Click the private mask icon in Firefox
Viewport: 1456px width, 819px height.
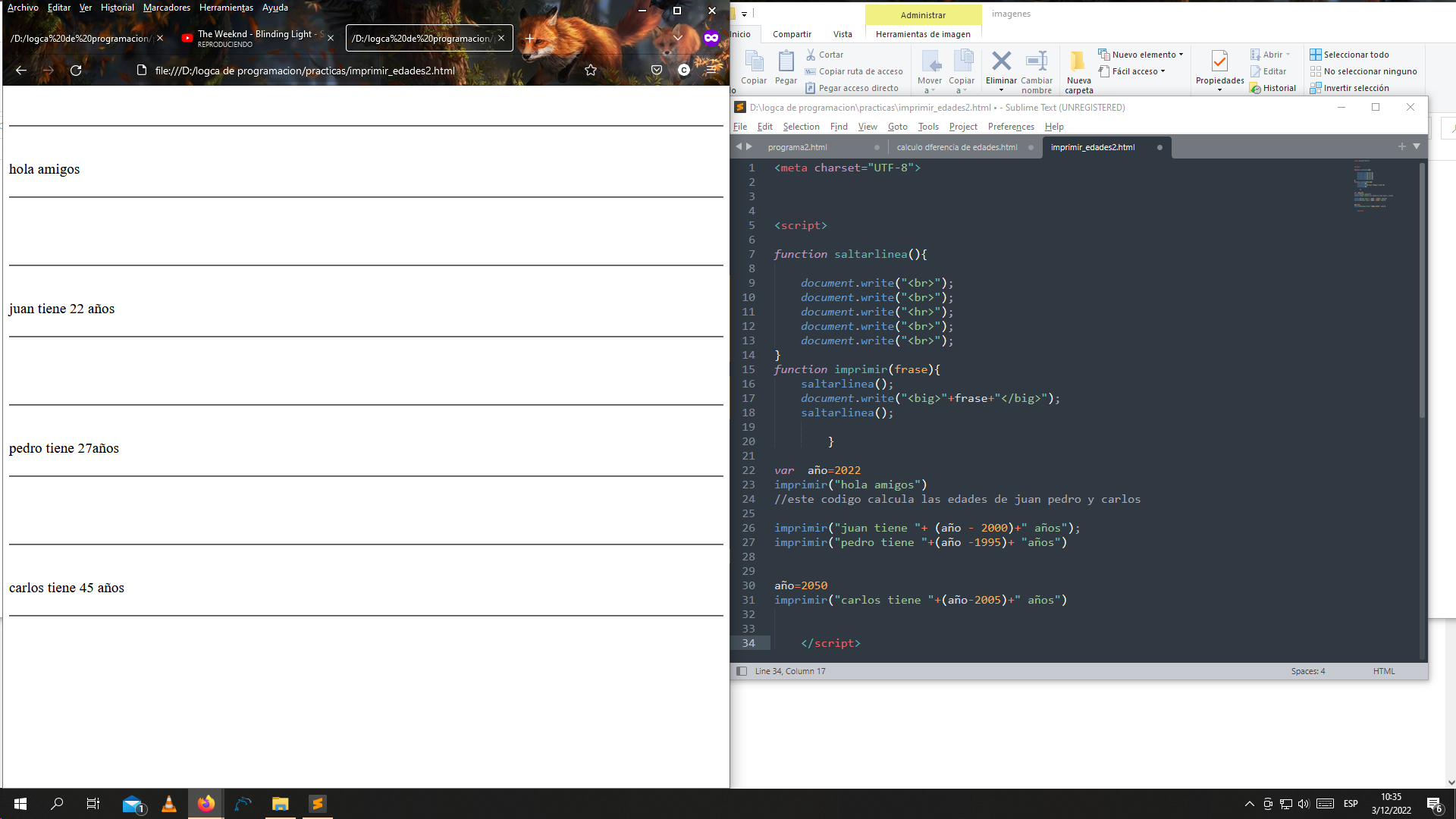[x=711, y=38]
